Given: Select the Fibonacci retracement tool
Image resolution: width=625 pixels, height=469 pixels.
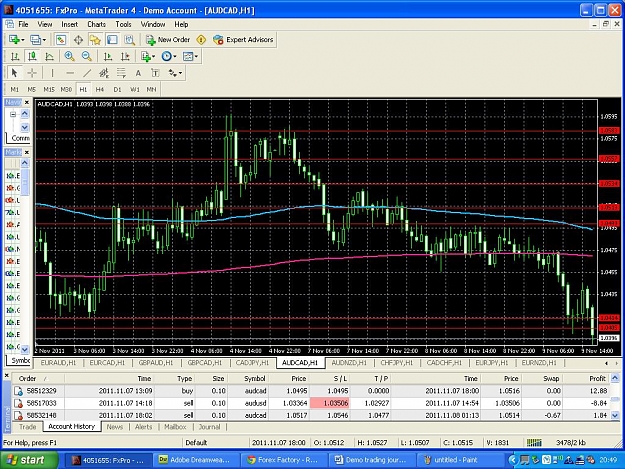Looking at the screenshot, I should [x=121, y=73].
